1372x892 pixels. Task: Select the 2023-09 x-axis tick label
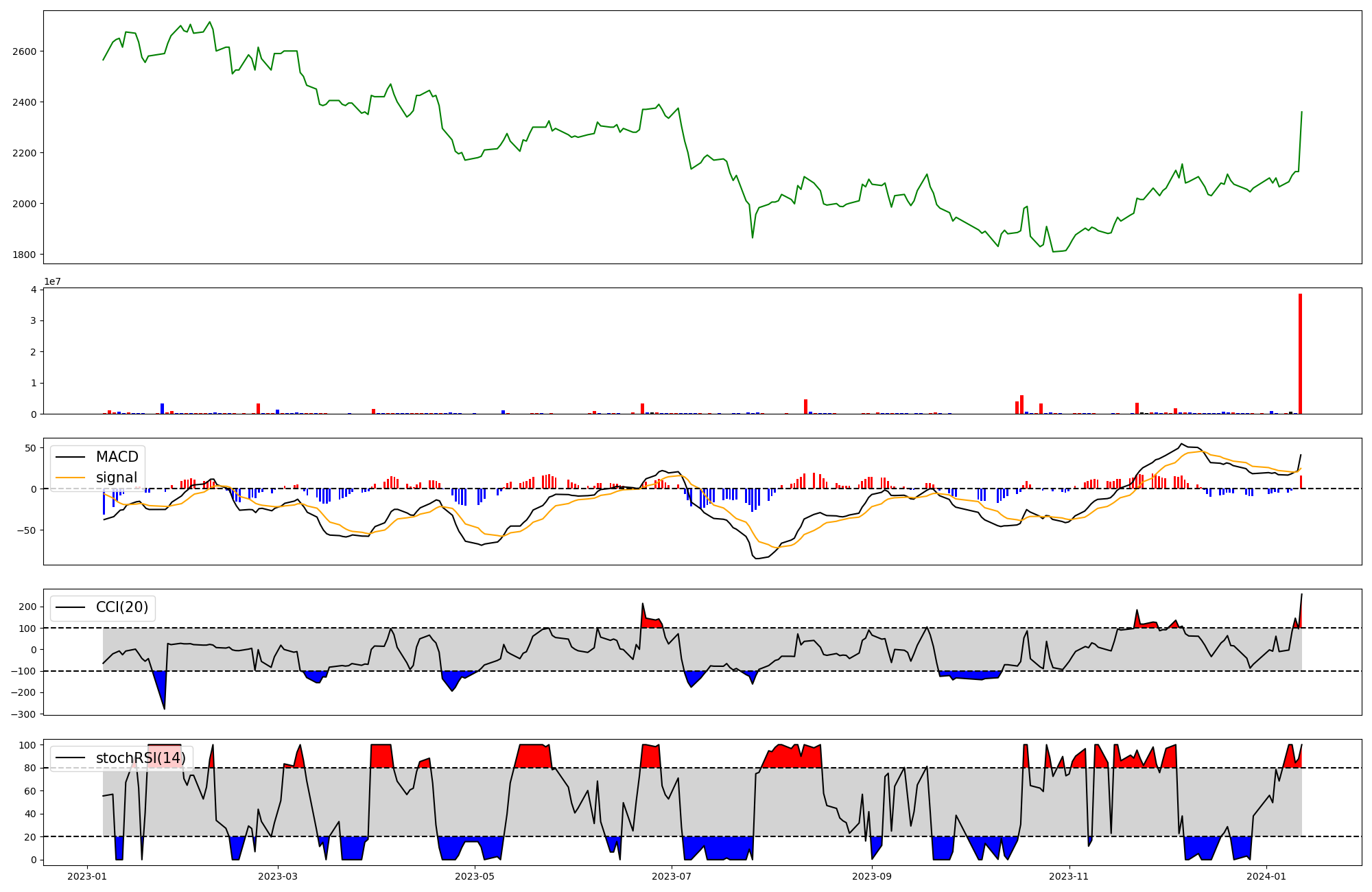[871, 876]
